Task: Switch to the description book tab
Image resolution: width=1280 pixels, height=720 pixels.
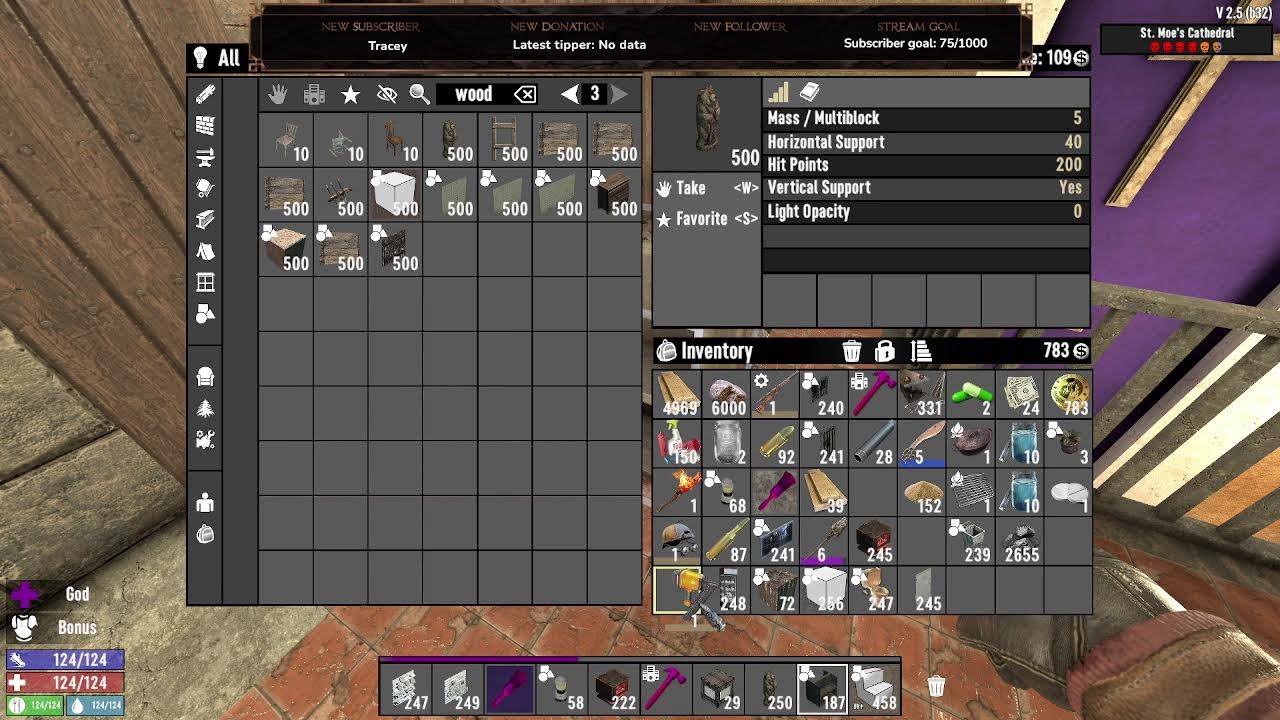Action: click(810, 93)
